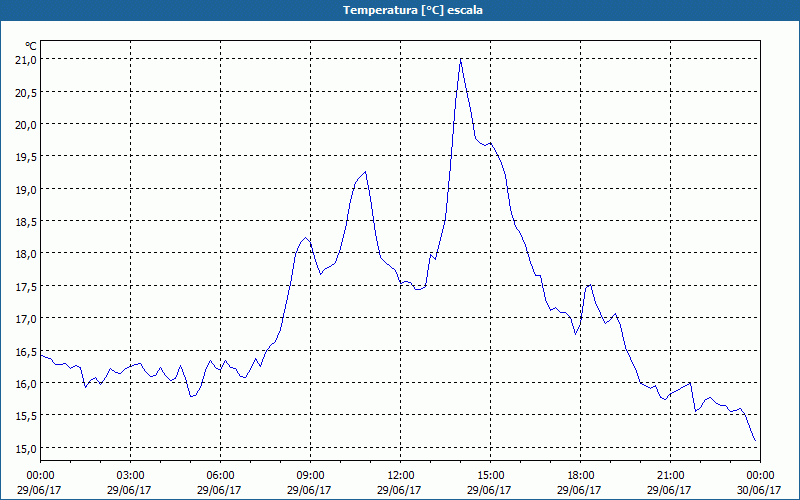Image resolution: width=800 pixels, height=500 pixels.
Task: Click the 15,0 y-axis label
Action: point(26,448)
